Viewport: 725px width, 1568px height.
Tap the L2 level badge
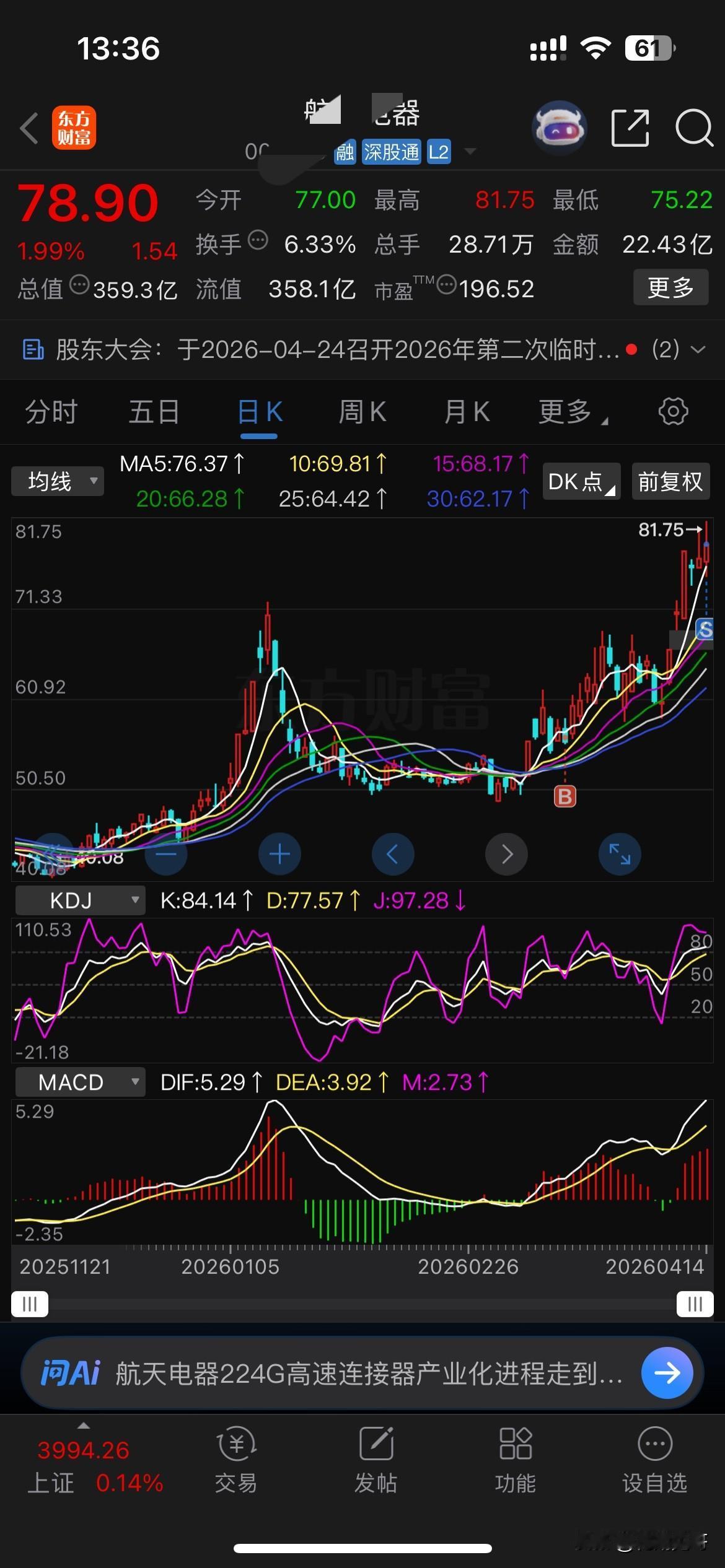438,152
